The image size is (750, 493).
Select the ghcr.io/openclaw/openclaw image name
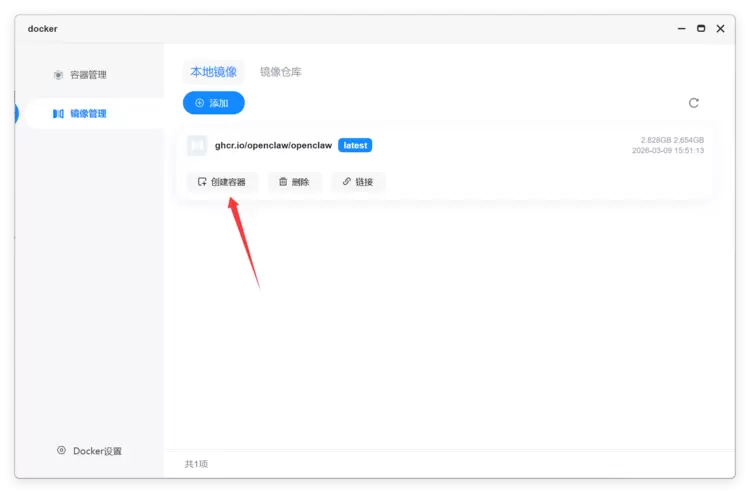tap(273, 145)
